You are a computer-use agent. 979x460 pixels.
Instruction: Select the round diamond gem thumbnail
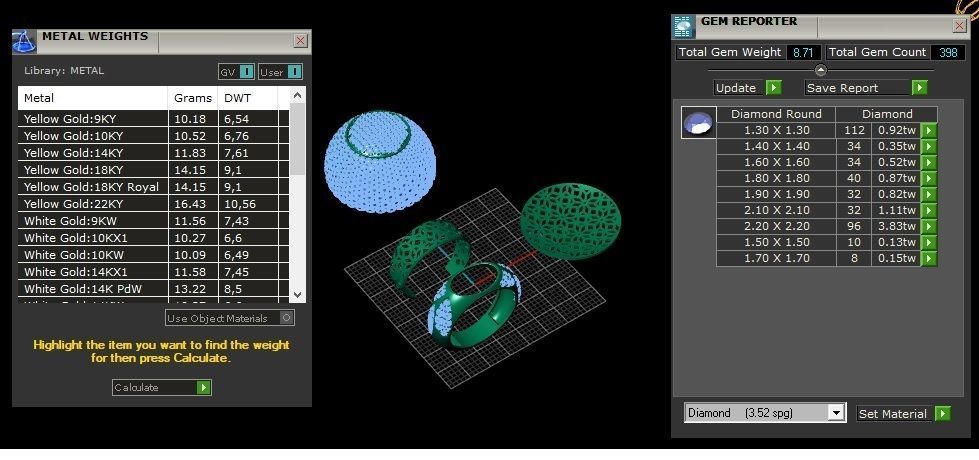pyautogui.click(x=698, y=122)
